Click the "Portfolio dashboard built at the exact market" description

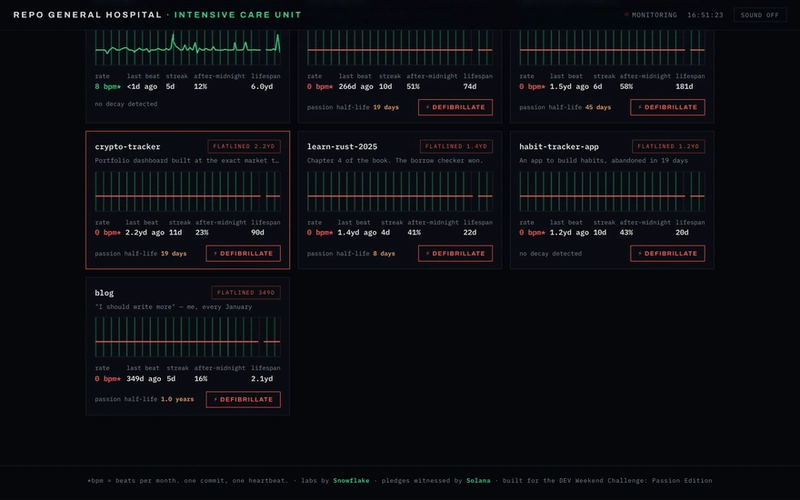187,160
